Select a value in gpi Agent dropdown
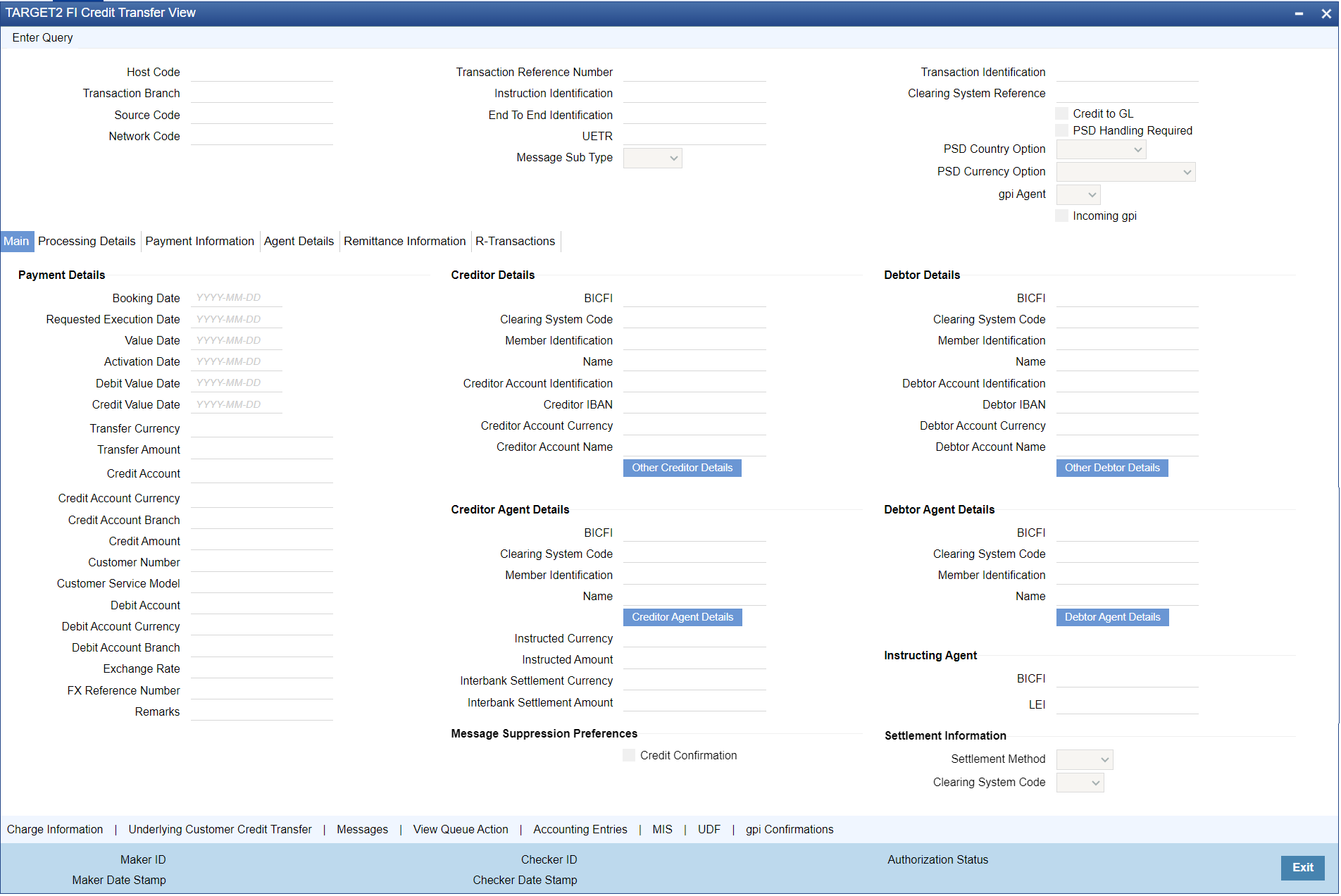Viewport: 1341px width, 896px height. [x=1079, y=194]
